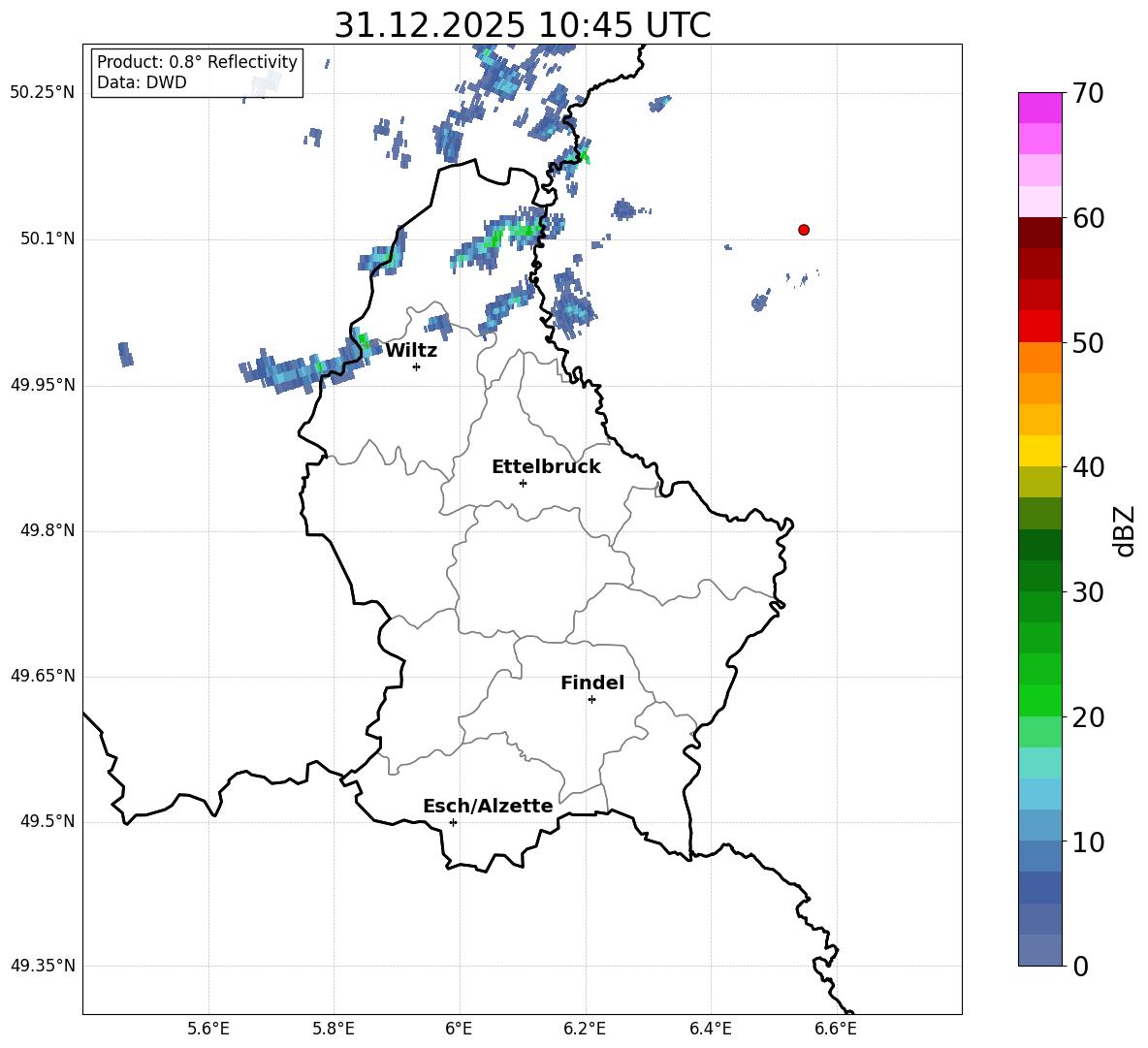1148x1048 pixels.
Task: Click the 5.6°E longitude label
Action: pyautogui.click(x=208, y=1029)
